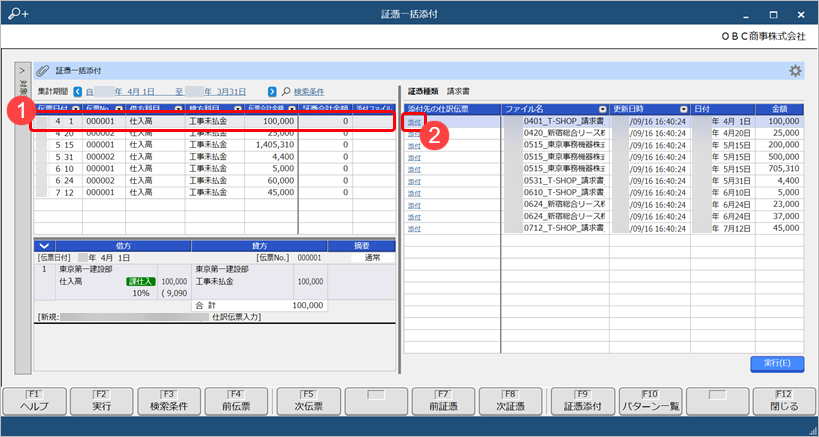
Task: Click 添付 link for 0515 file of 500,000
Action: click(x=414, y=158)
